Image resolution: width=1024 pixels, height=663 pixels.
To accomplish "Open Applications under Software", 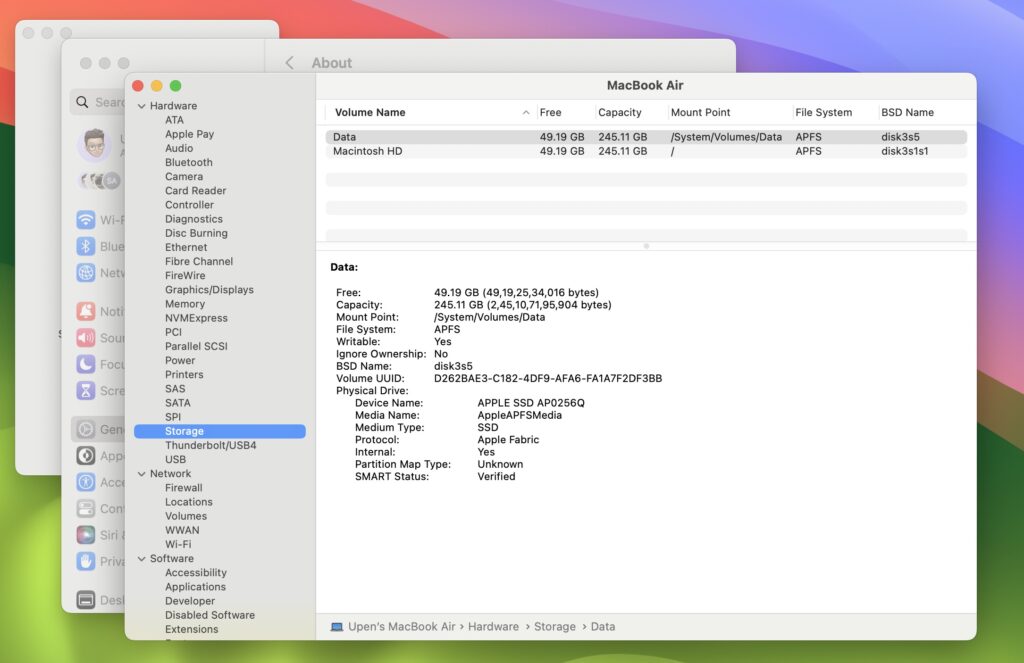I will click(195, 587).
